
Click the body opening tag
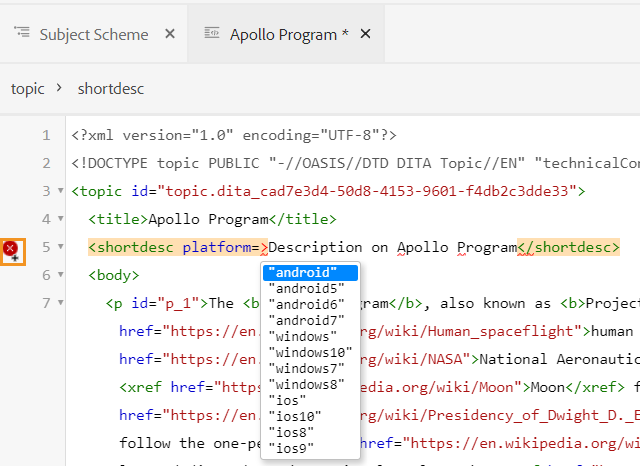pos(114,275)
